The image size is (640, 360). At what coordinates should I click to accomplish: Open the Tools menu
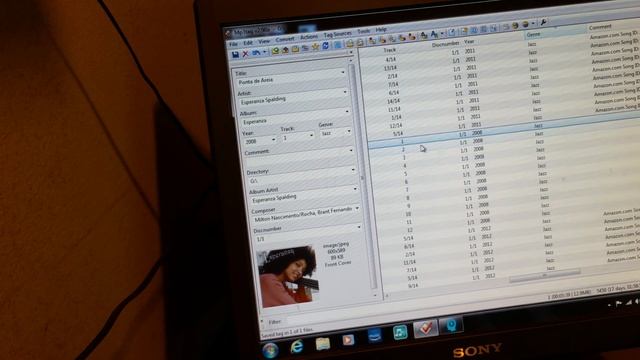[363, 31]
